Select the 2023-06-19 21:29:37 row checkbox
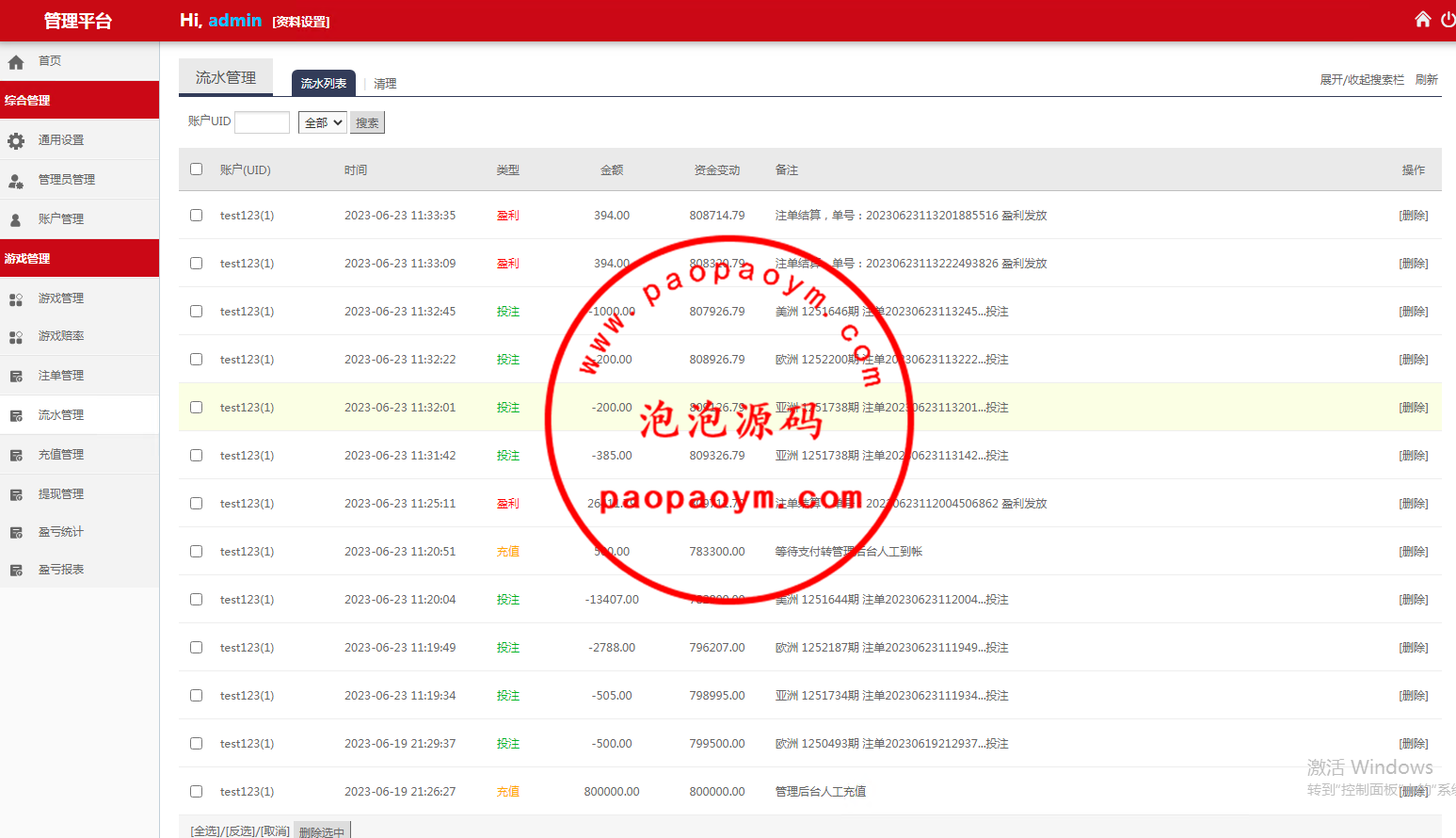 pos(196,743)
